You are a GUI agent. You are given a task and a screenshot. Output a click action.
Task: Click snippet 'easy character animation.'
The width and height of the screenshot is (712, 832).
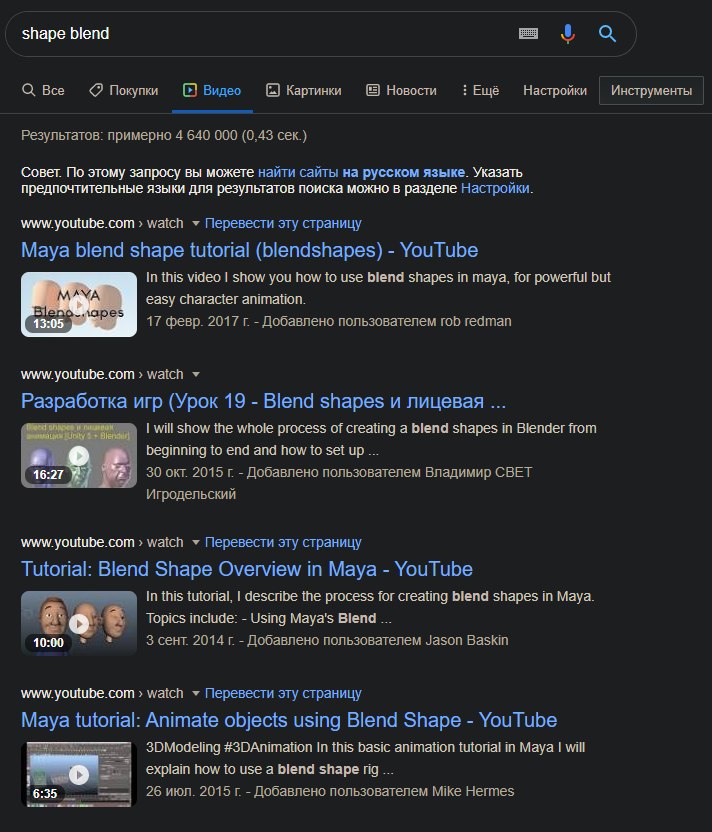coord(225,300)
